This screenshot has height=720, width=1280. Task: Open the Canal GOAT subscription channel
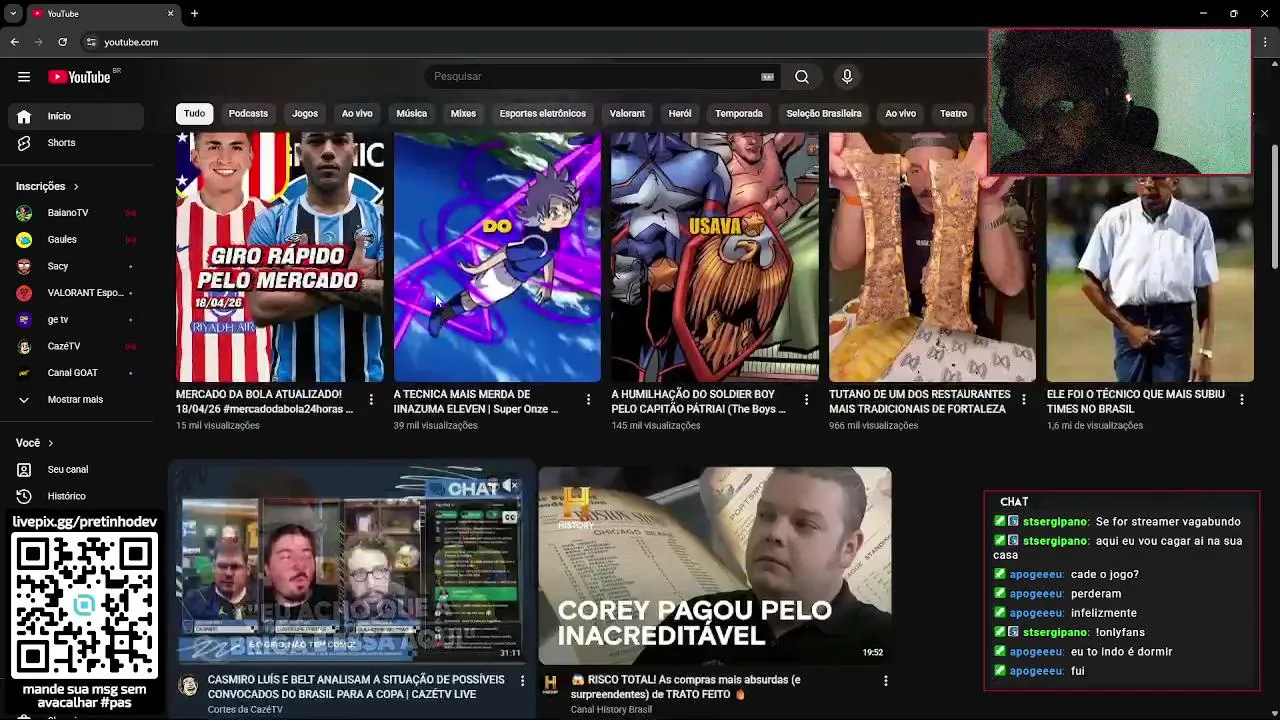point(76,373)
